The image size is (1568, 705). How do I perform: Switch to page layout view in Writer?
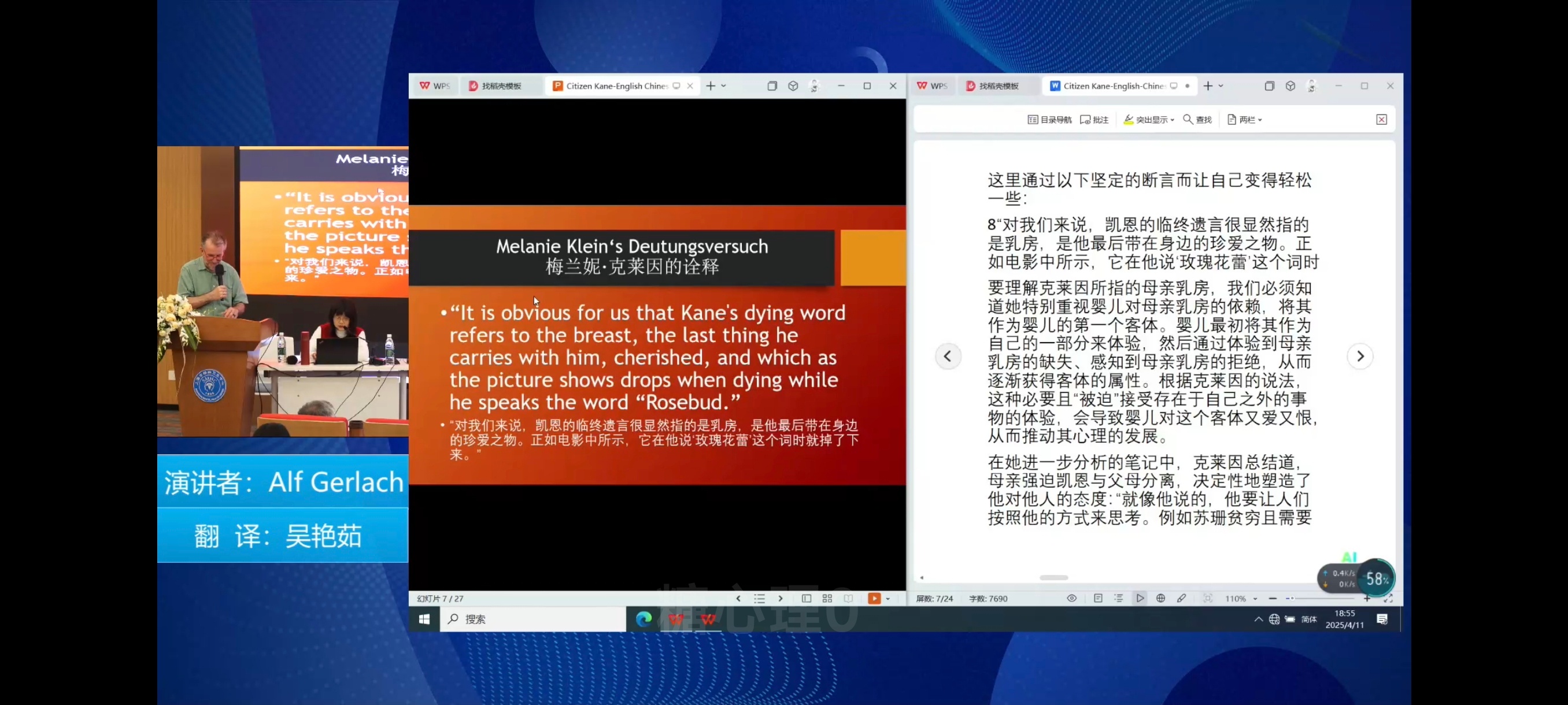(1097, 599)
